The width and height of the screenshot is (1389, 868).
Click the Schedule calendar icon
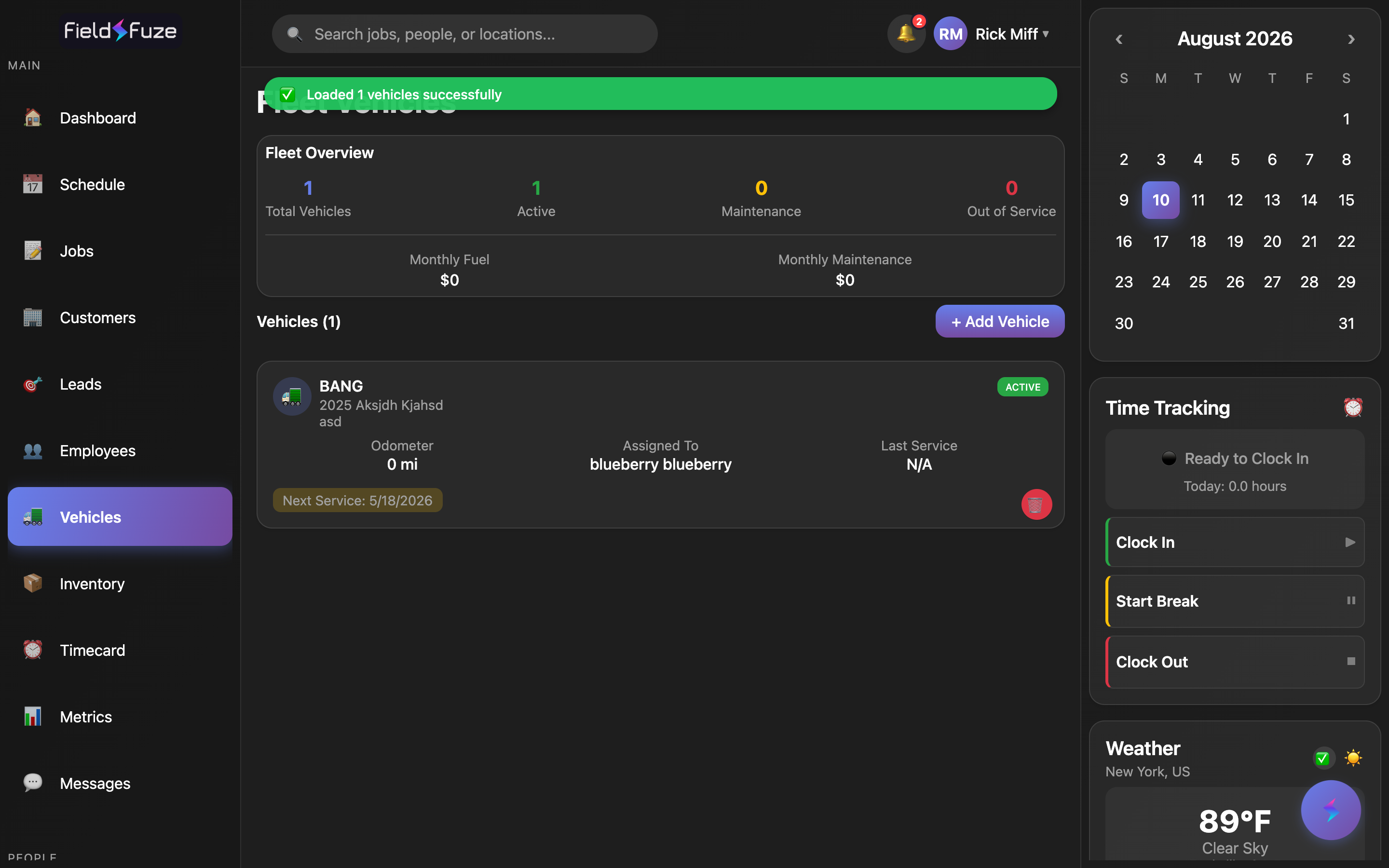[33, 184]
